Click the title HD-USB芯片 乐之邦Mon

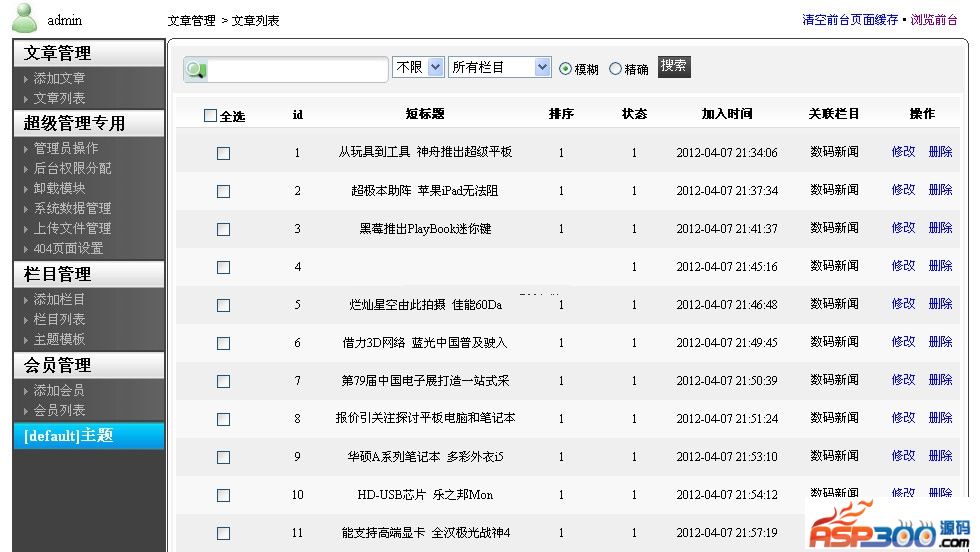point(425,495)
